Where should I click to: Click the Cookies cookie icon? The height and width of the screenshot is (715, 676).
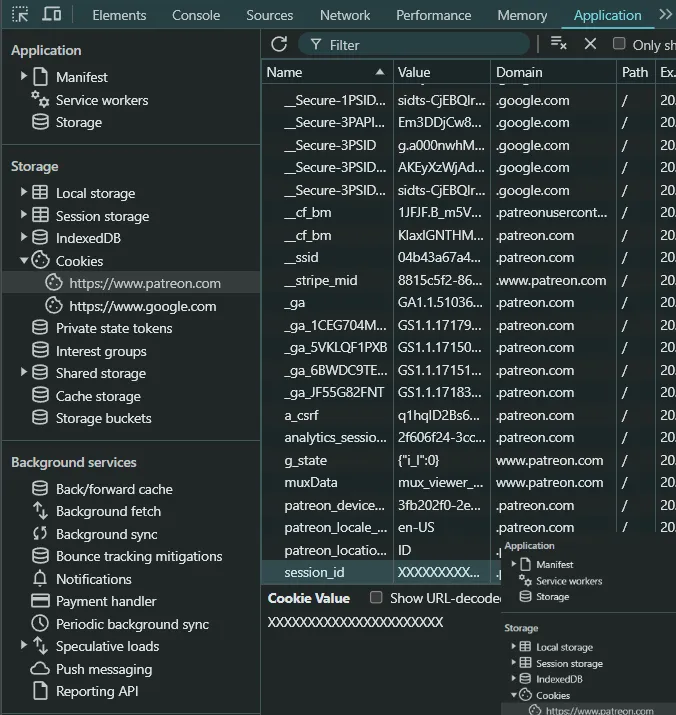pos(40,260)
